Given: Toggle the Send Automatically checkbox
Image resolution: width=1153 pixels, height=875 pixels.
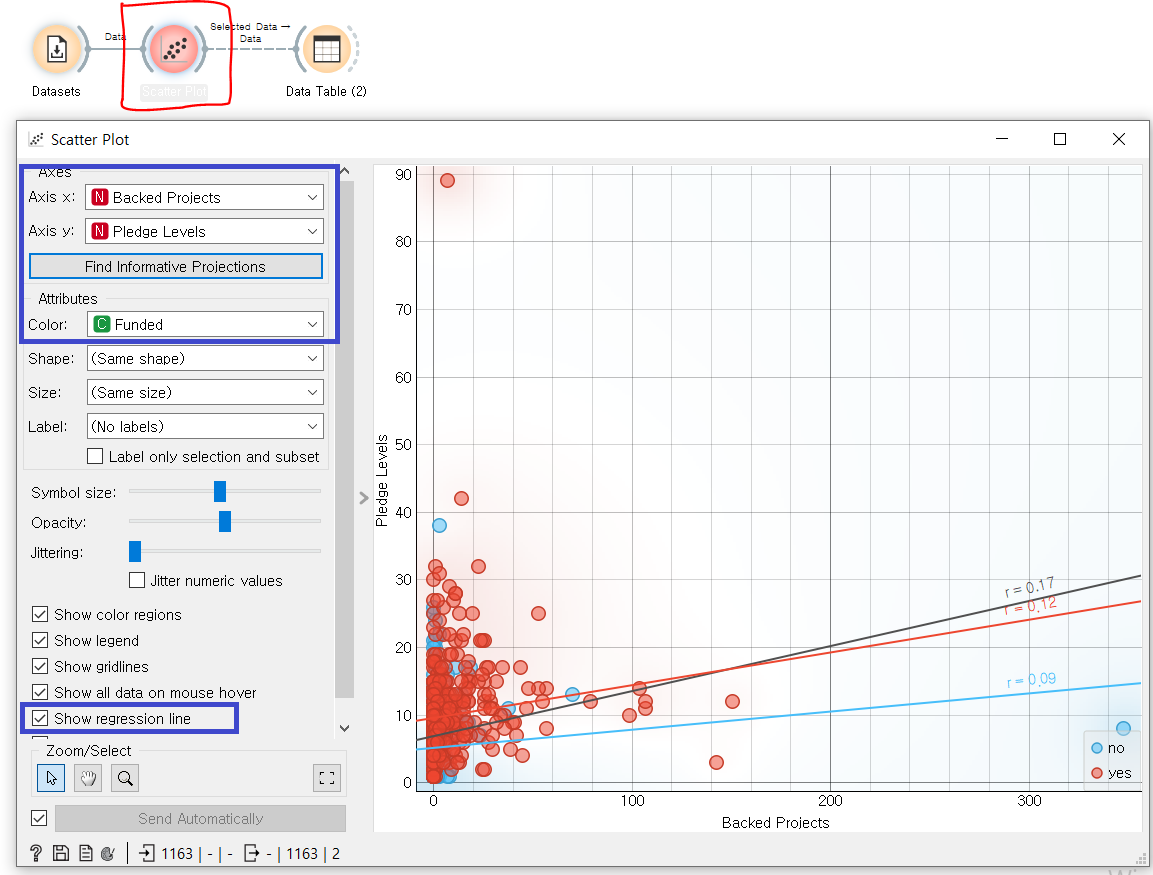Looking at the screenshot, I should point(39,818).
